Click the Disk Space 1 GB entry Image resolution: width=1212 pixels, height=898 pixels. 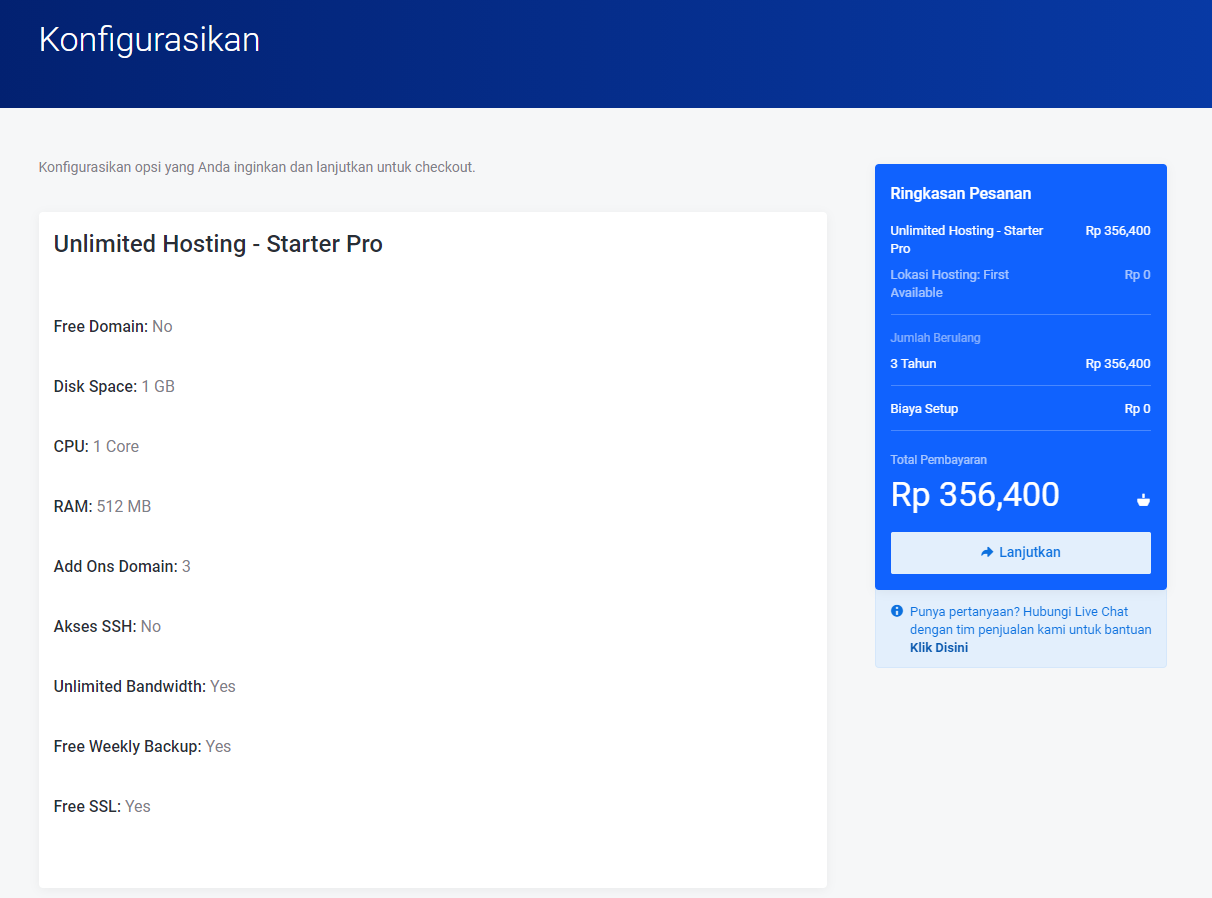tap(114, 387)
